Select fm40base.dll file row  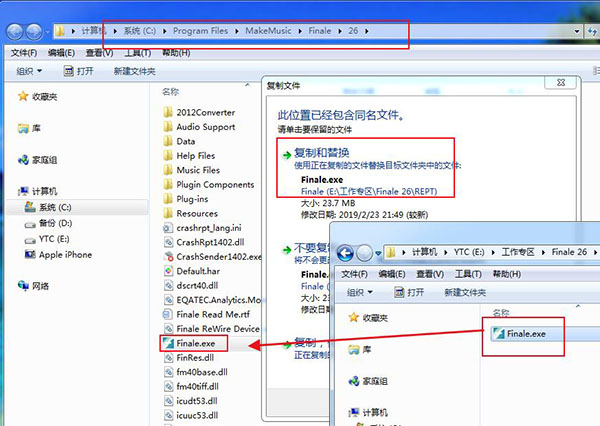click(196, 372)
